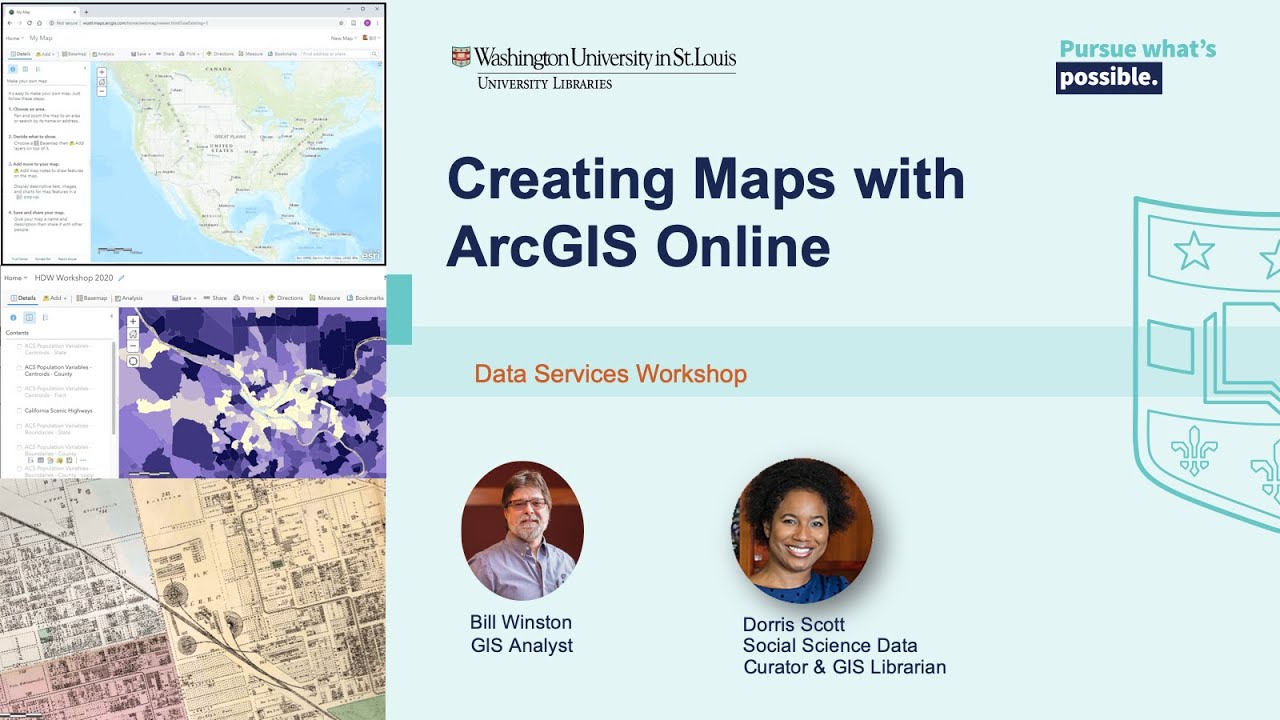Screen dimensions: 1280x720
Task: Open Analysis in HDW Workshop toolbar
Action: [x=129, y=298]
